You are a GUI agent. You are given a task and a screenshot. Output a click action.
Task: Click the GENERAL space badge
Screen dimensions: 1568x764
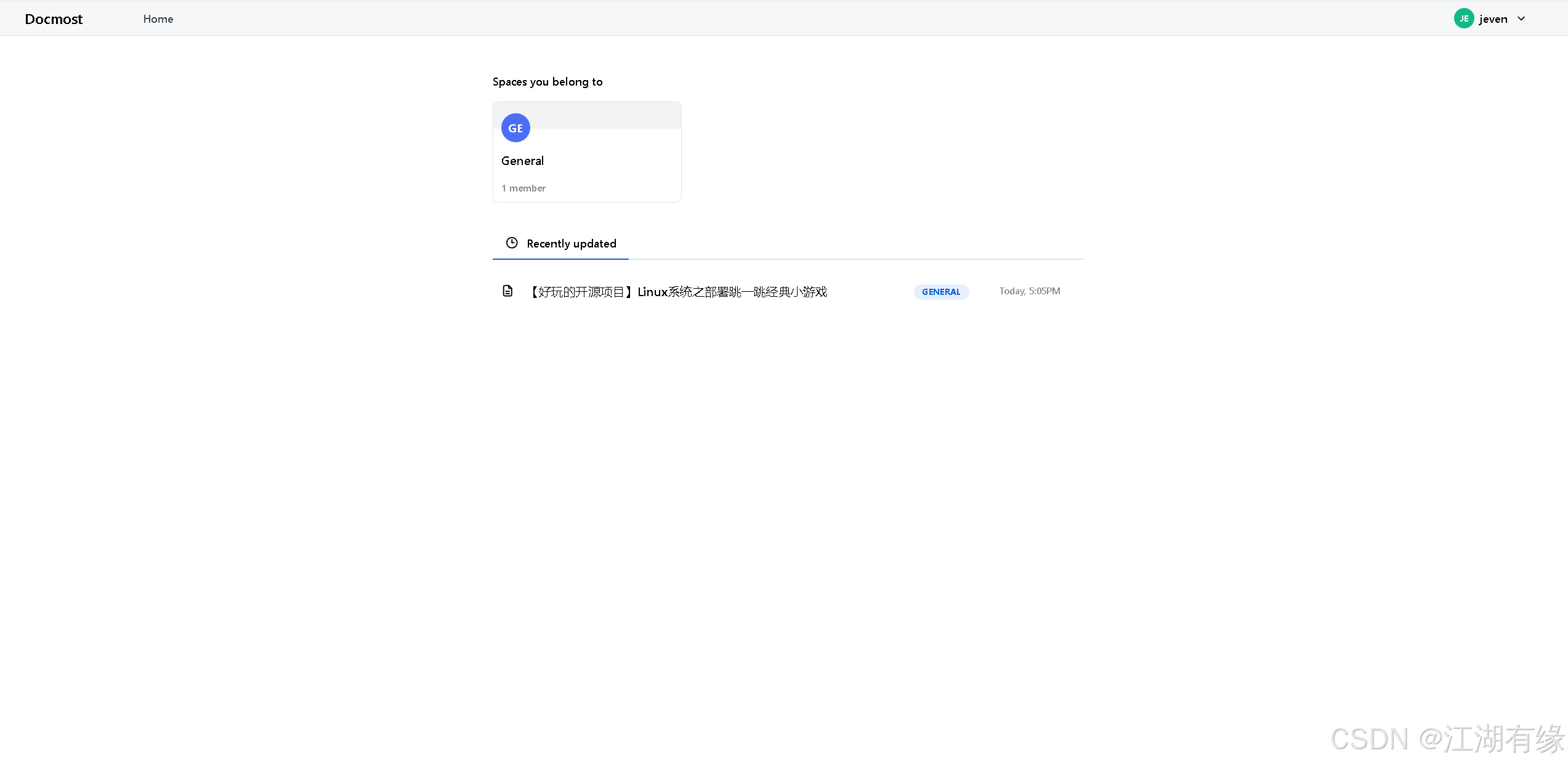coord(940,292)
